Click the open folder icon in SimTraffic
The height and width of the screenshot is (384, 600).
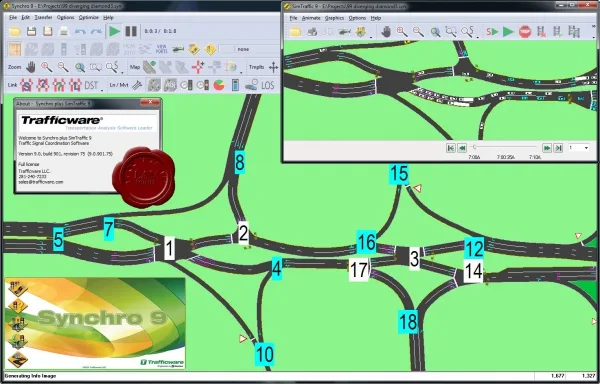click(295, 32)
